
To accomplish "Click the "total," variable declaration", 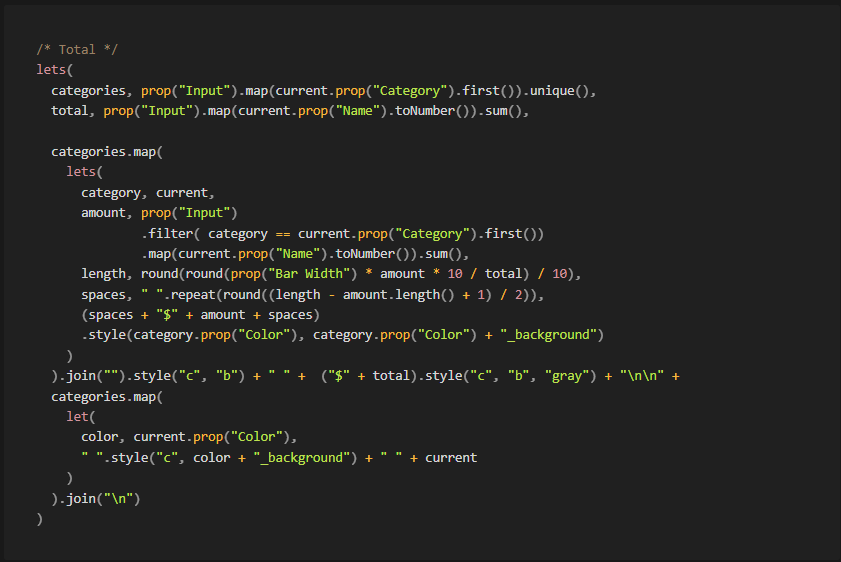I will pos(73,111).
